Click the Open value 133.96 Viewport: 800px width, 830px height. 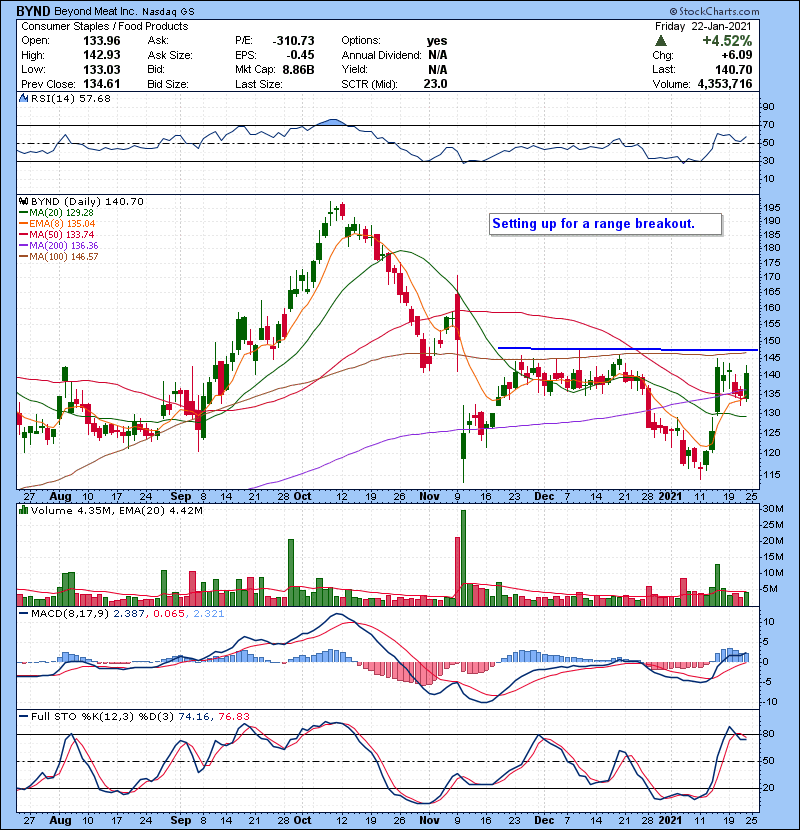(x=102, y=41)
